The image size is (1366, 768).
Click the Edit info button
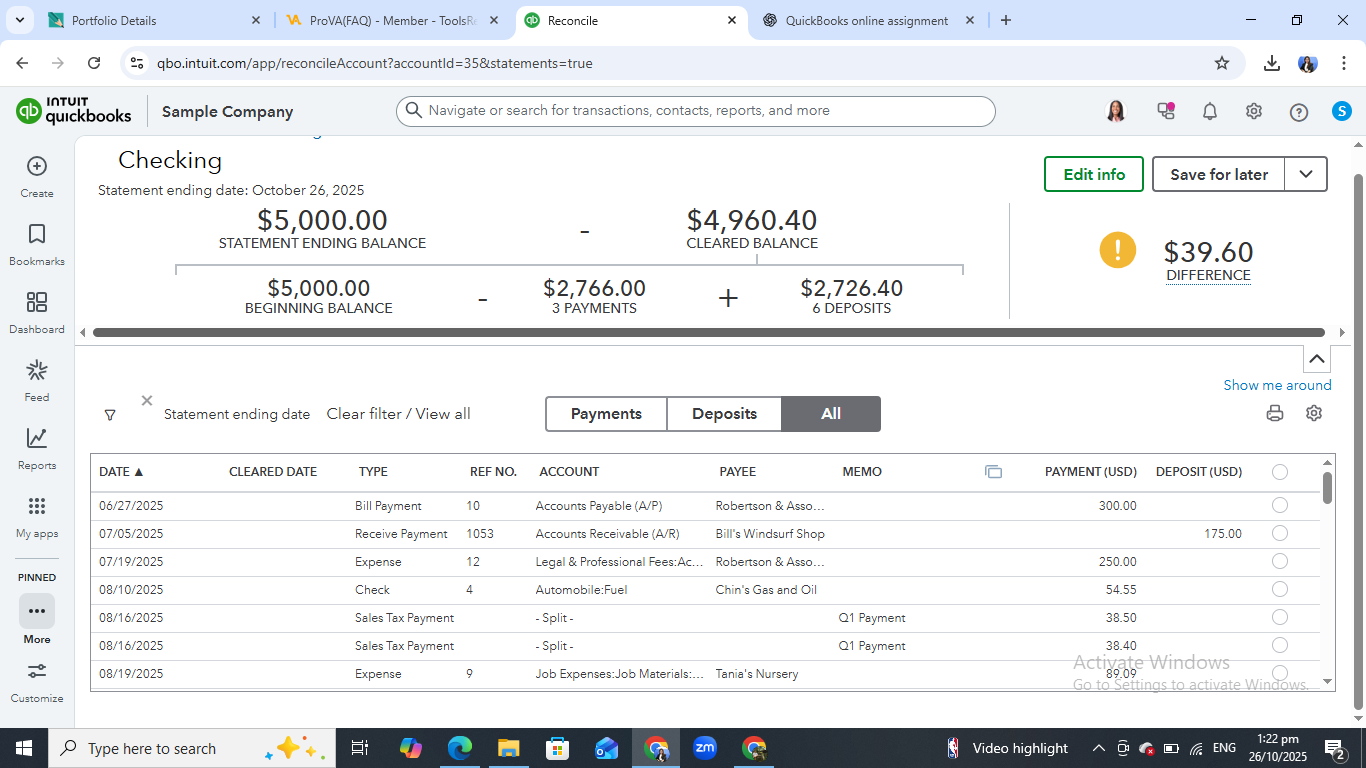(x=1094, y=174)
